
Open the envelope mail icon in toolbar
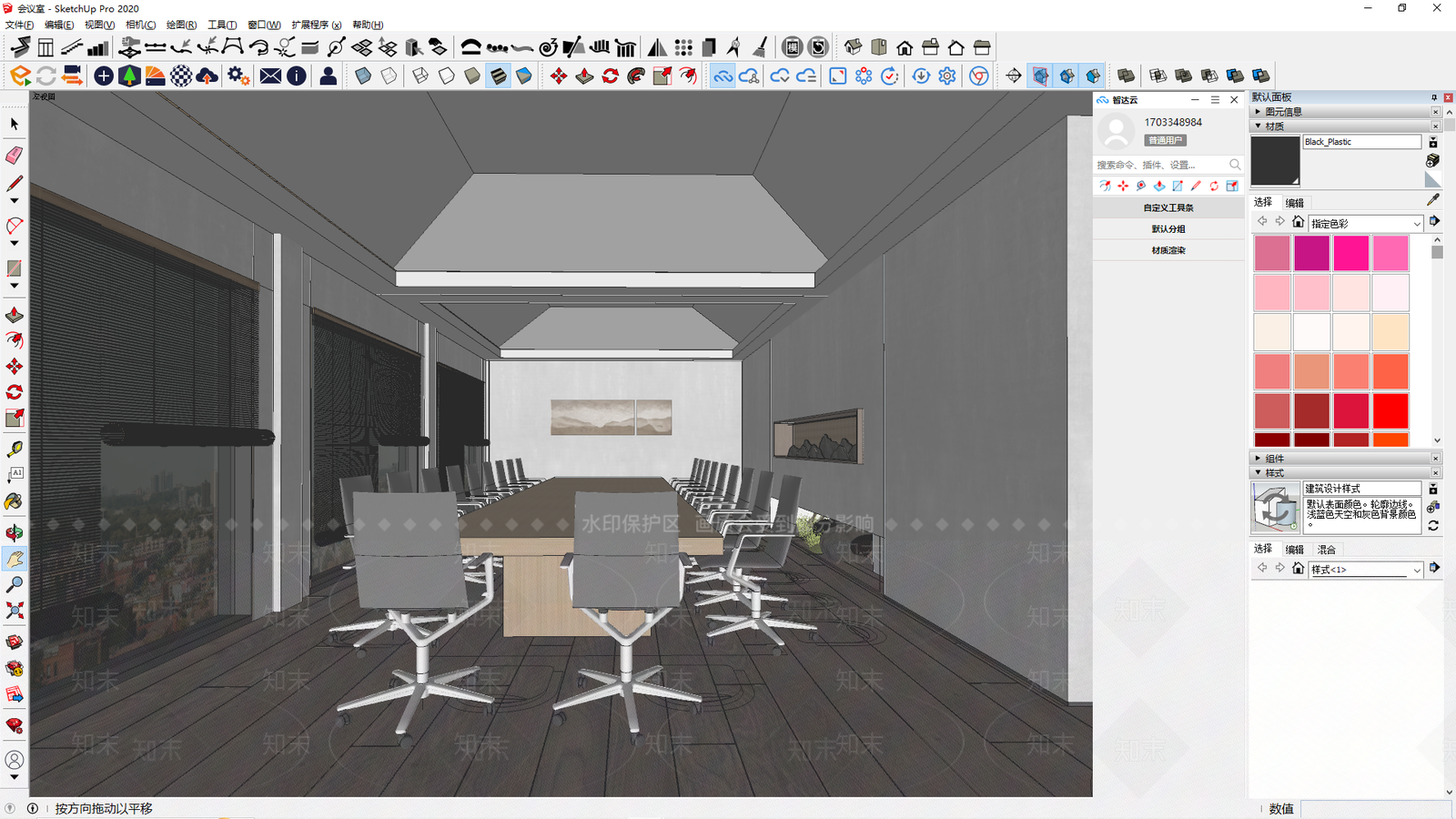pos(270,76)
